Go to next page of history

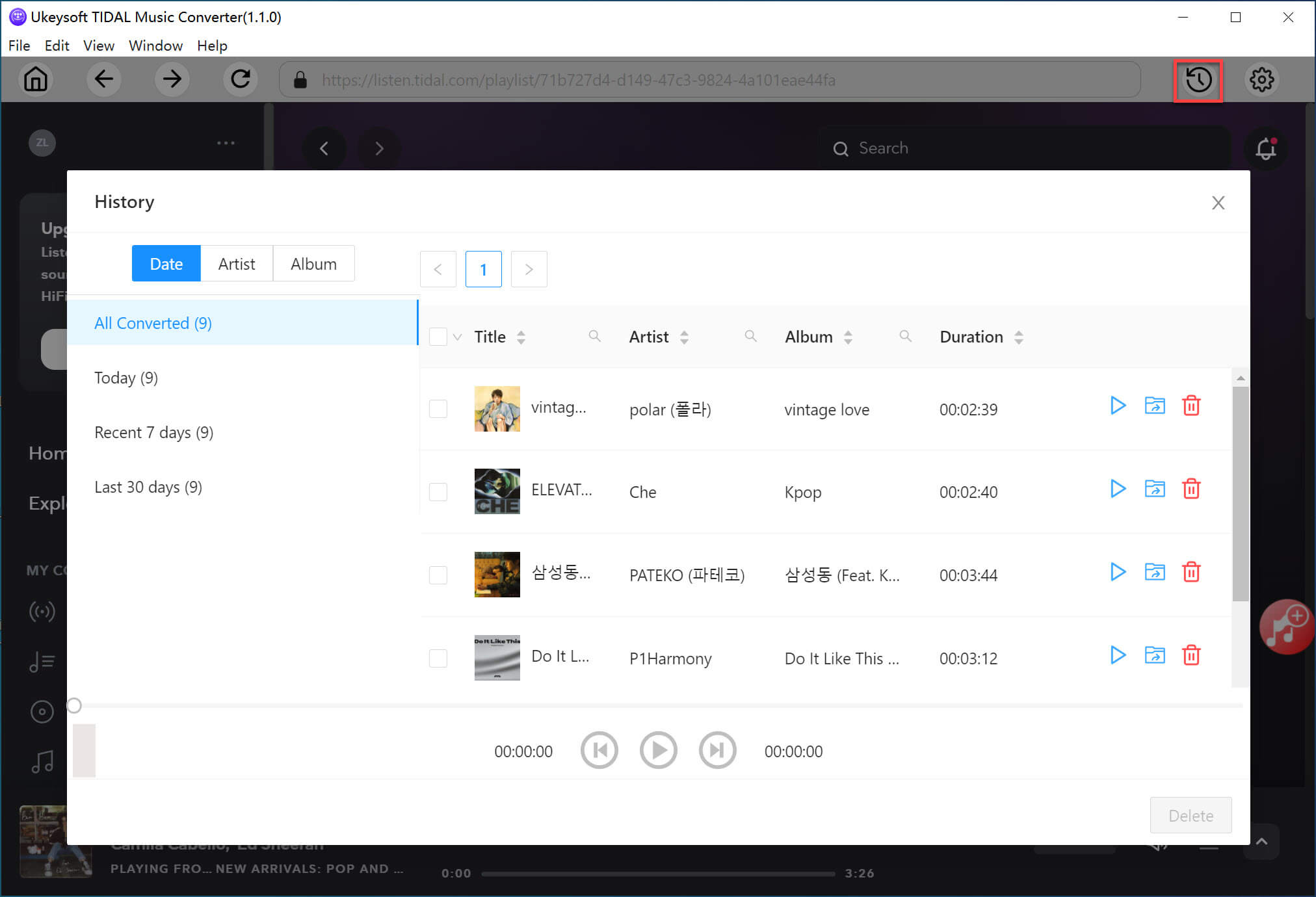click(x=529, y=269)
